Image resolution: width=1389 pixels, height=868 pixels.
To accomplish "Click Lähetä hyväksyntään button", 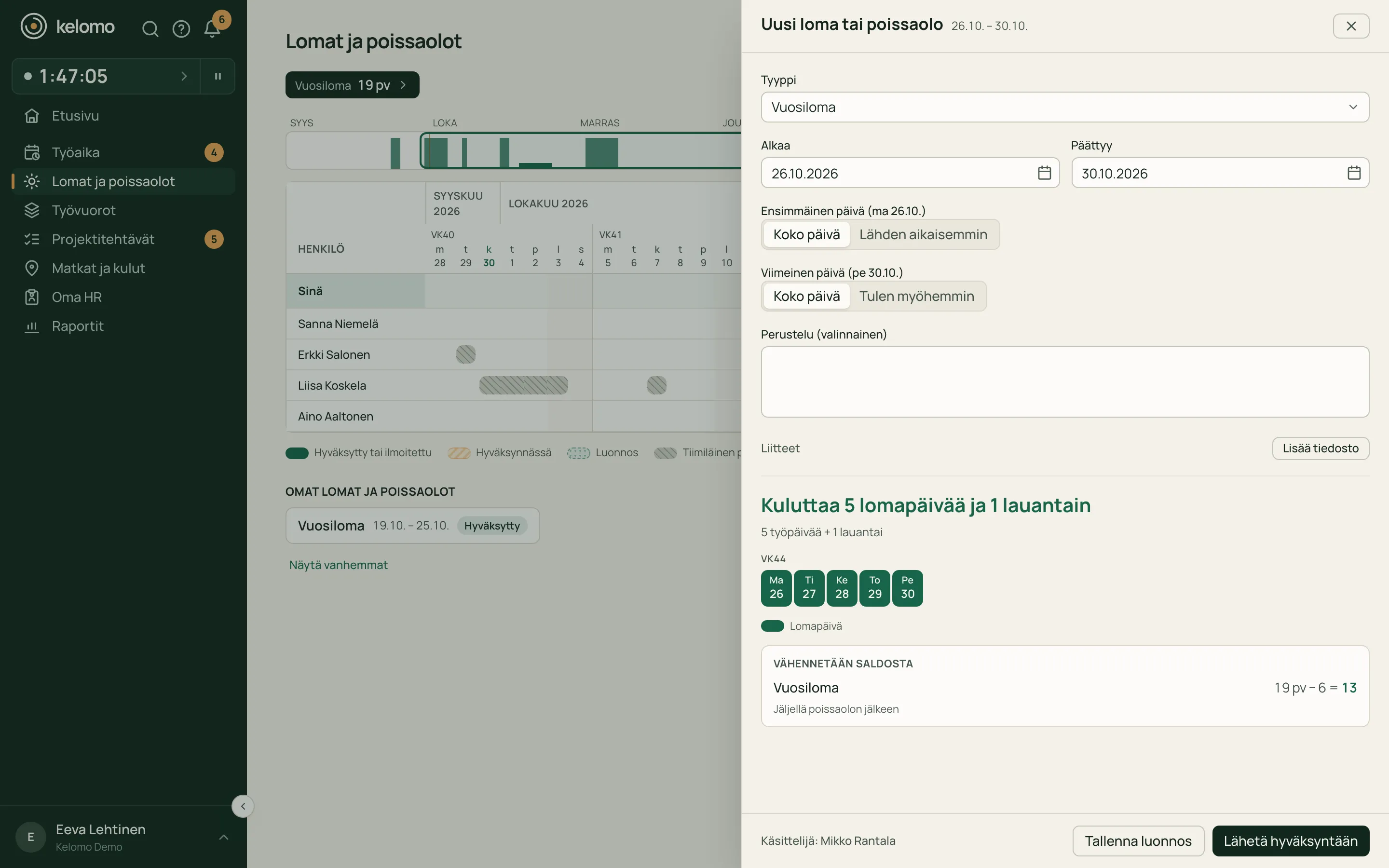I will (1290, 841).
